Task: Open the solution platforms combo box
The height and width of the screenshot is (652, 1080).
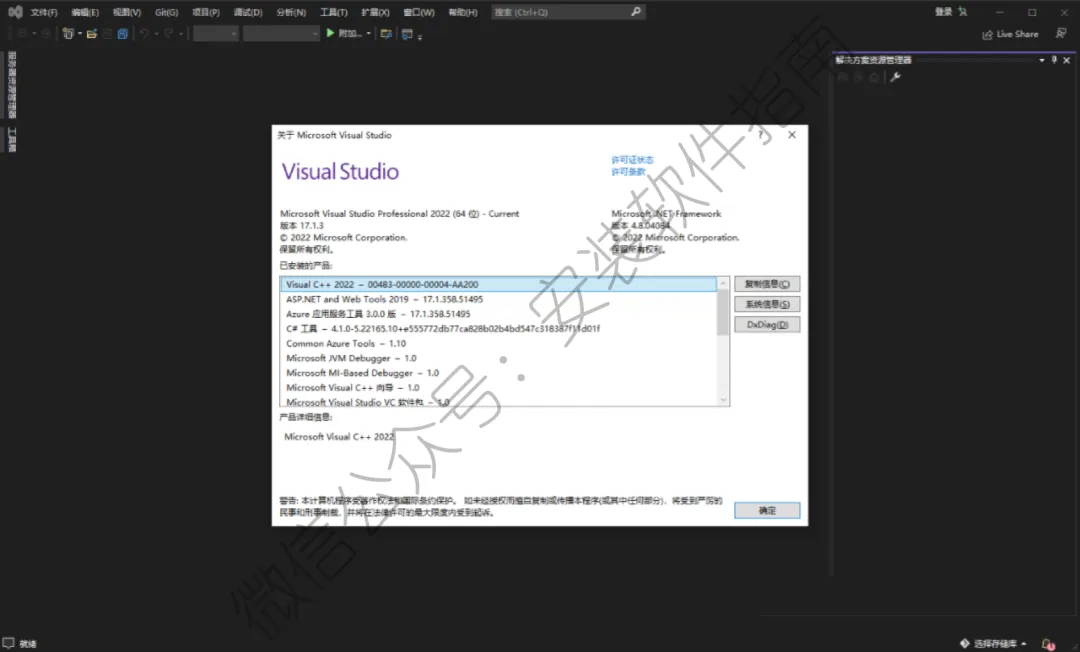Action: coord(281,33)
